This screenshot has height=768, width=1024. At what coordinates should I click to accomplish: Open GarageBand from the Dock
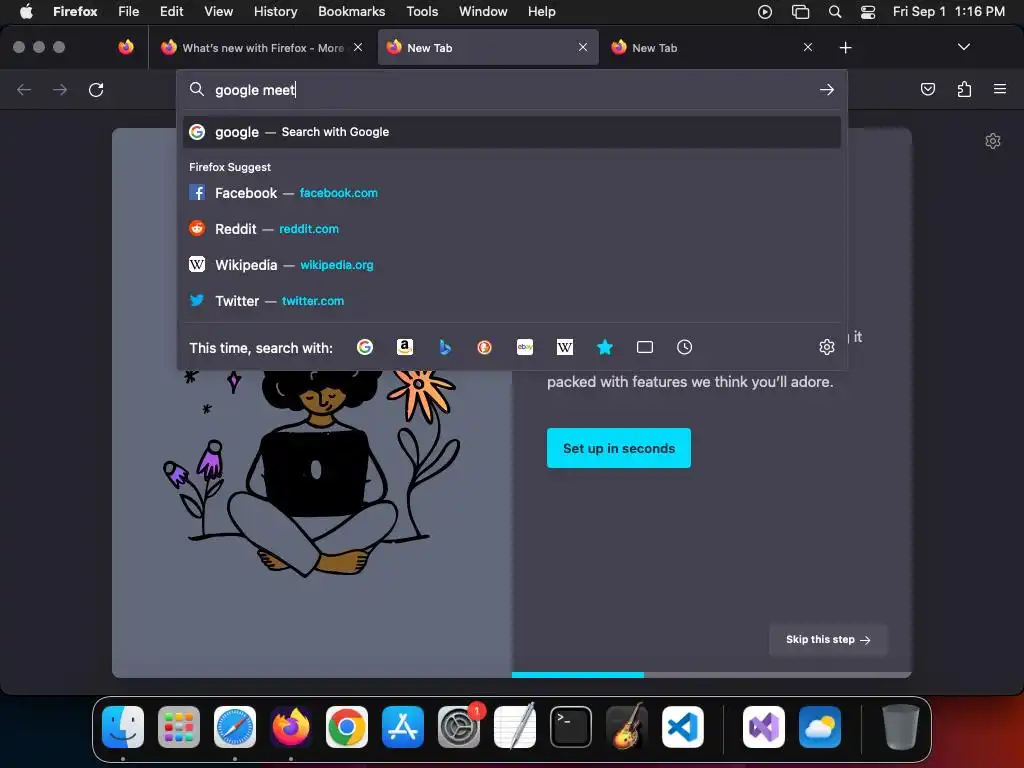[627, 727]
